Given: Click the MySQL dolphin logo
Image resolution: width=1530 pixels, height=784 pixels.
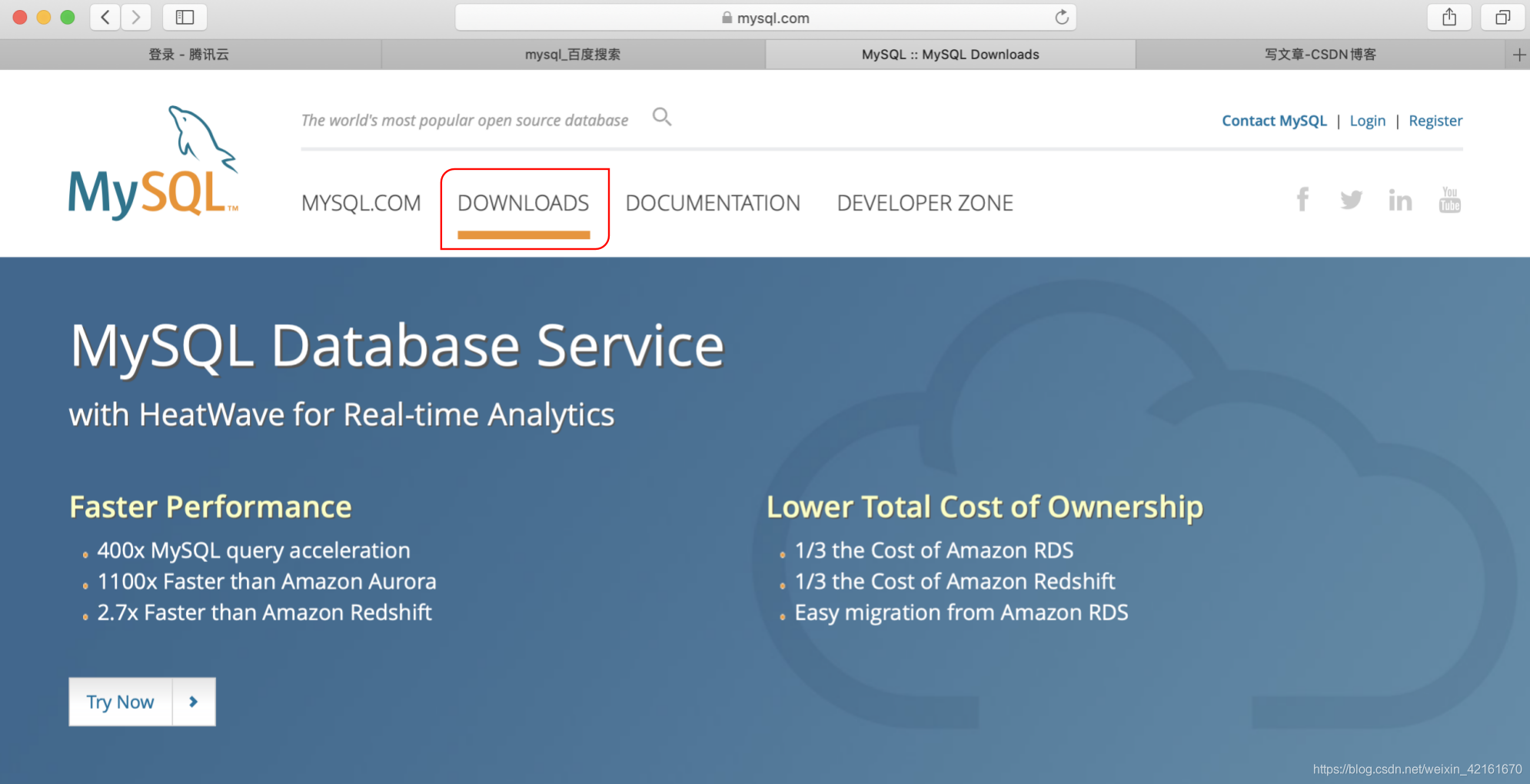Looking at the screenshot, I should click(153, 163).
